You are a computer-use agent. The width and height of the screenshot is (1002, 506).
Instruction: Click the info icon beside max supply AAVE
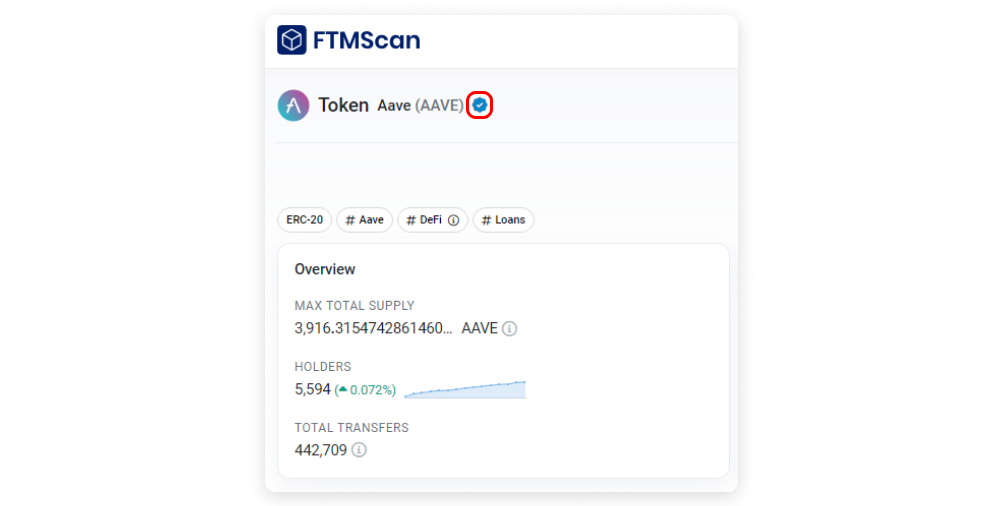(x=509, y=328)
